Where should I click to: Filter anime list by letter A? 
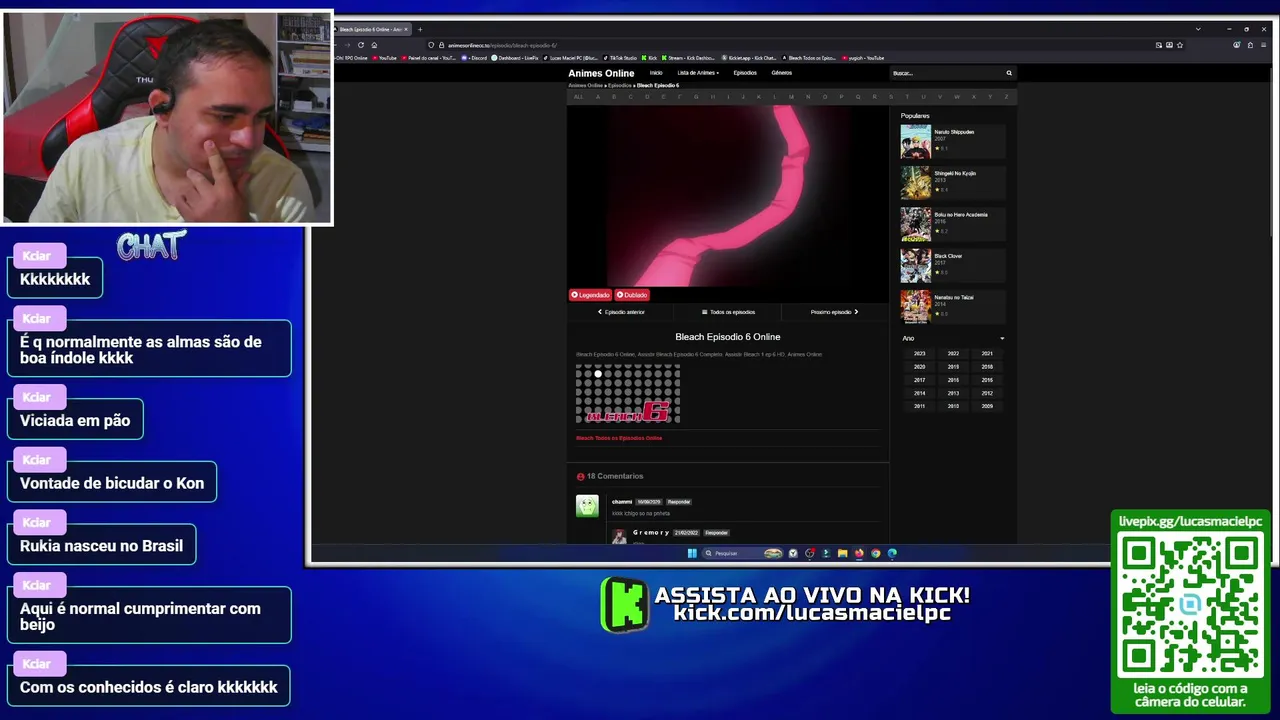(598, 97)
